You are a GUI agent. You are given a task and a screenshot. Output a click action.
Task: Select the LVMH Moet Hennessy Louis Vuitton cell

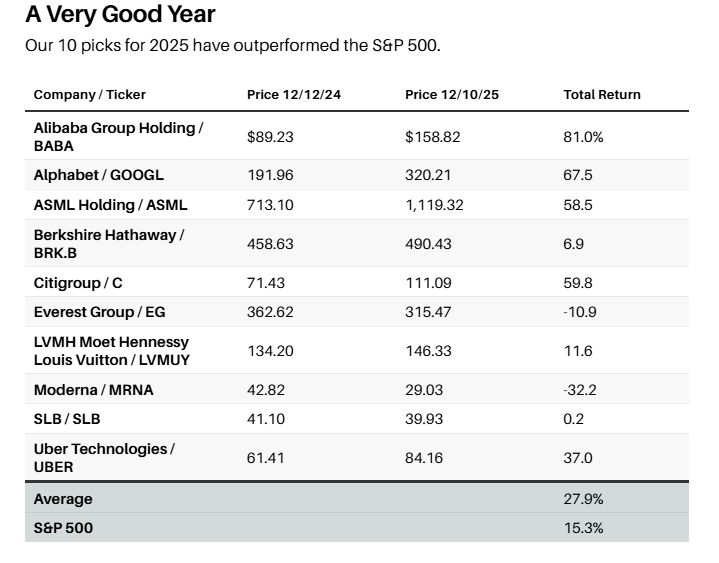pyautogui.click(x=111, y=350)
